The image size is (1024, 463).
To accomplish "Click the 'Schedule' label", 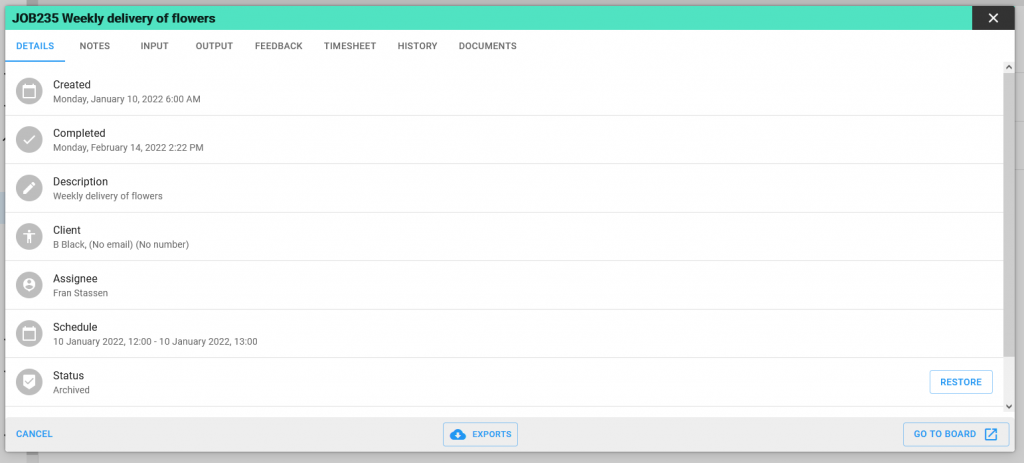I will pos(75,327).
